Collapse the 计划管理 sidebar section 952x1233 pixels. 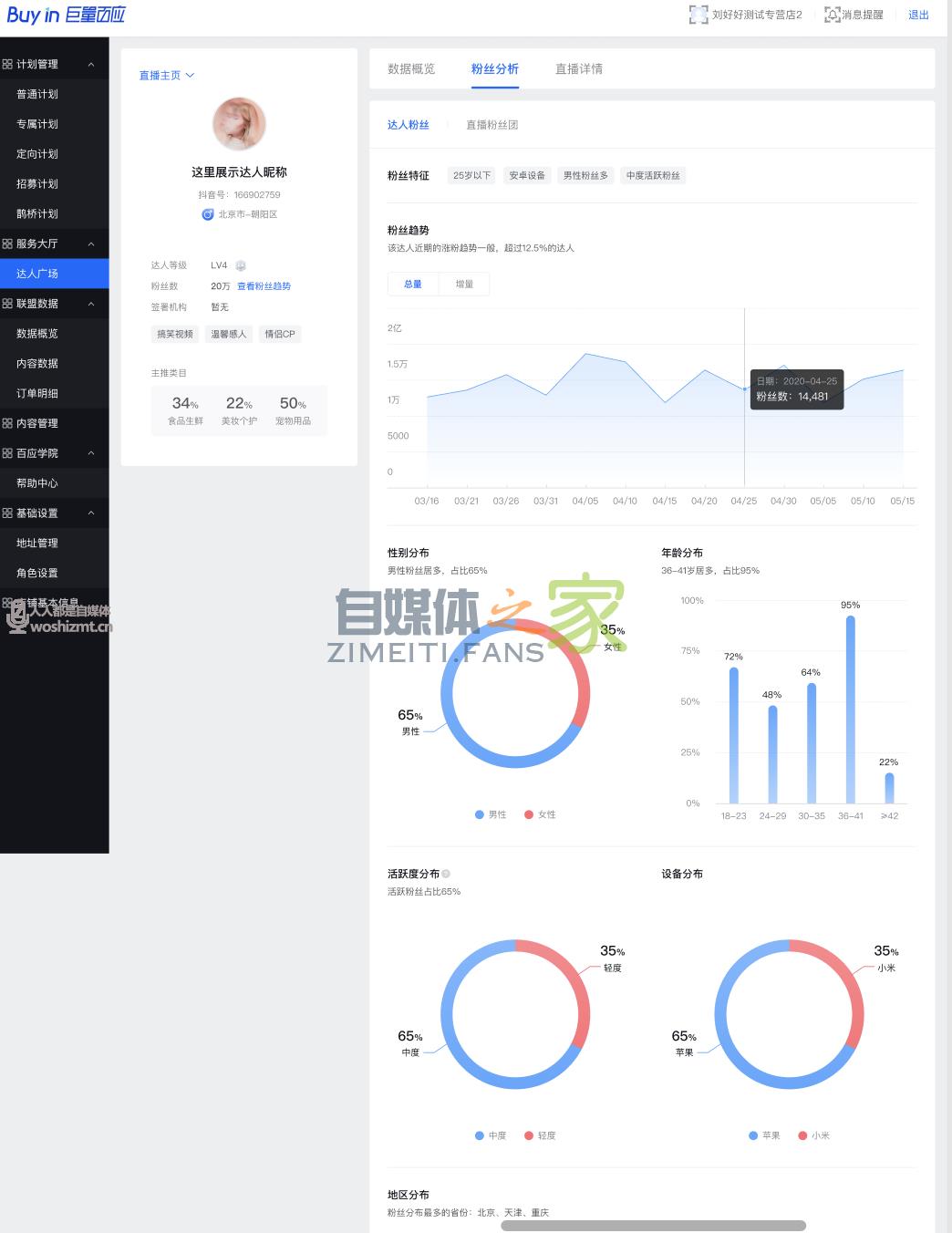pos(91,65)
